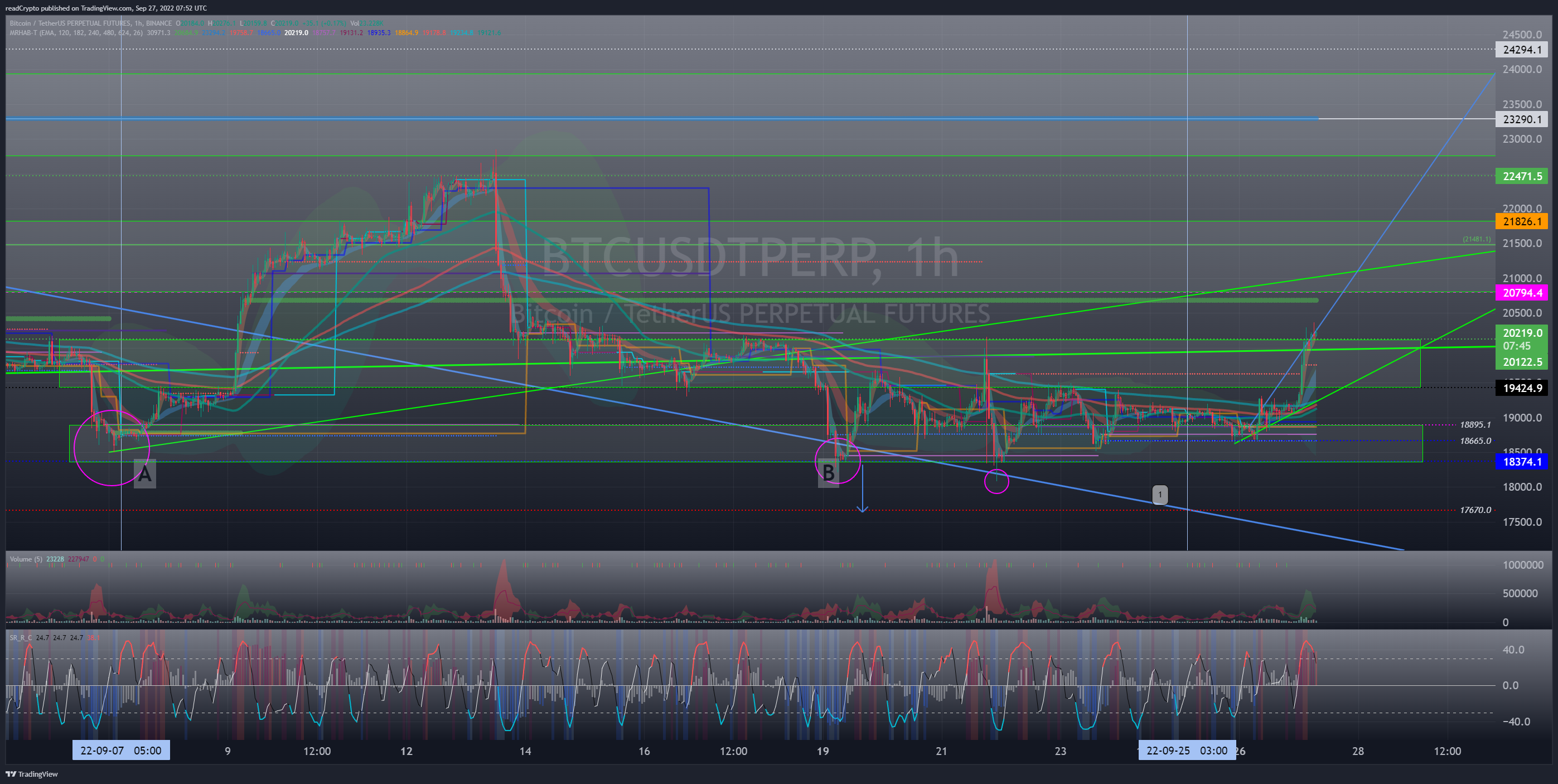
Task: Click the SR_R_C indicator legend
Action: click(21, 637)
